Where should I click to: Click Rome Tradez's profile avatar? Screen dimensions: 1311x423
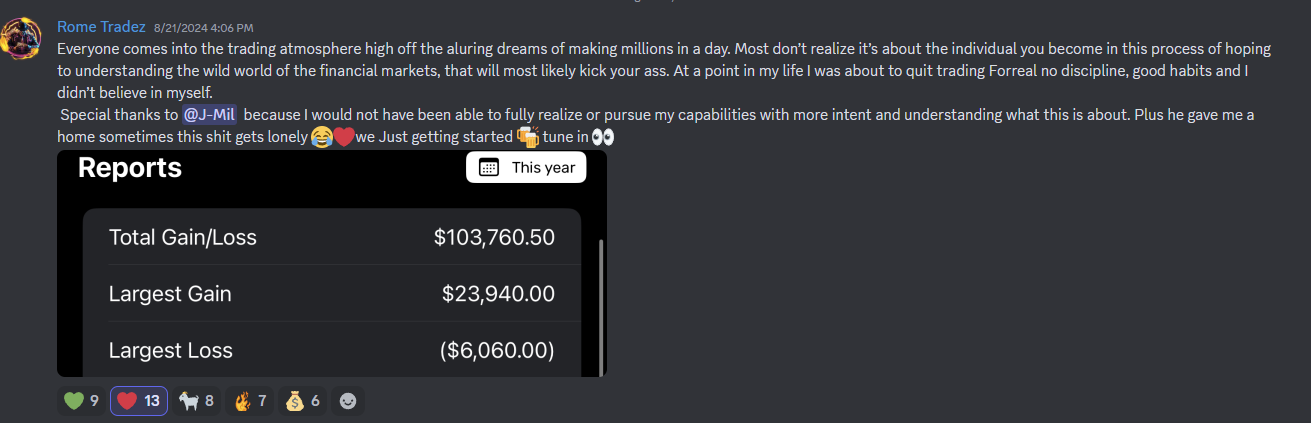pos(20,38)
